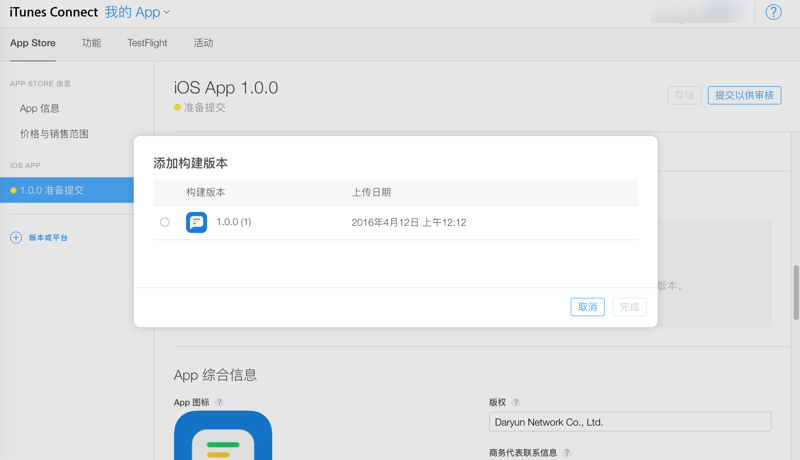Select the 1.0.0 (1) build radio button
Screen dimensions: 800x460
coord(164,222)
